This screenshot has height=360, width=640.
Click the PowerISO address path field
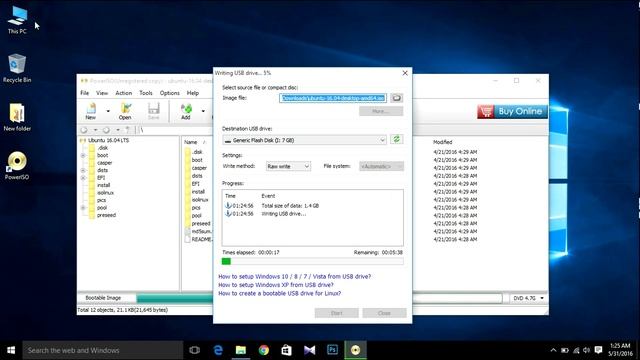click(x=176, y=130)
